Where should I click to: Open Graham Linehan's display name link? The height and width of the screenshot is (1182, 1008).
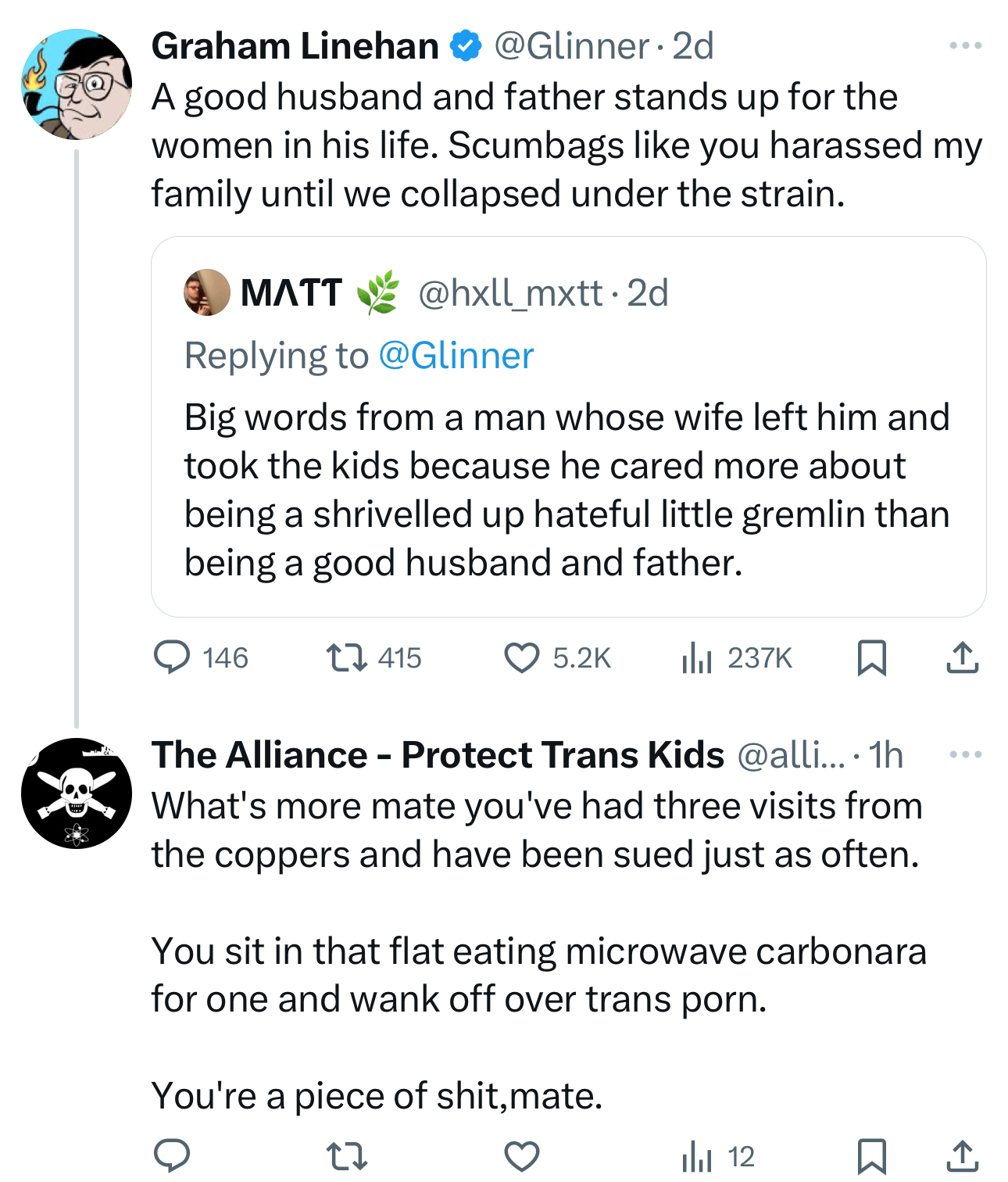click(x=295, y=46)
